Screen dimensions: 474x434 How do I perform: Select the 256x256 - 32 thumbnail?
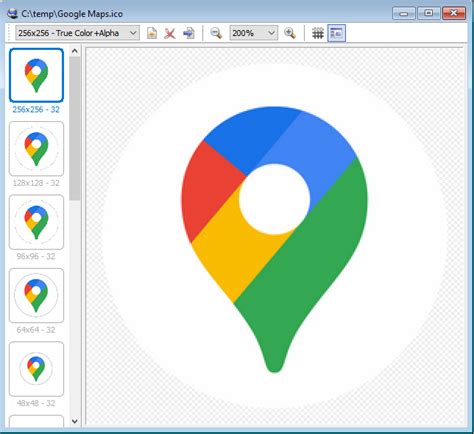[x=36, y=75]
